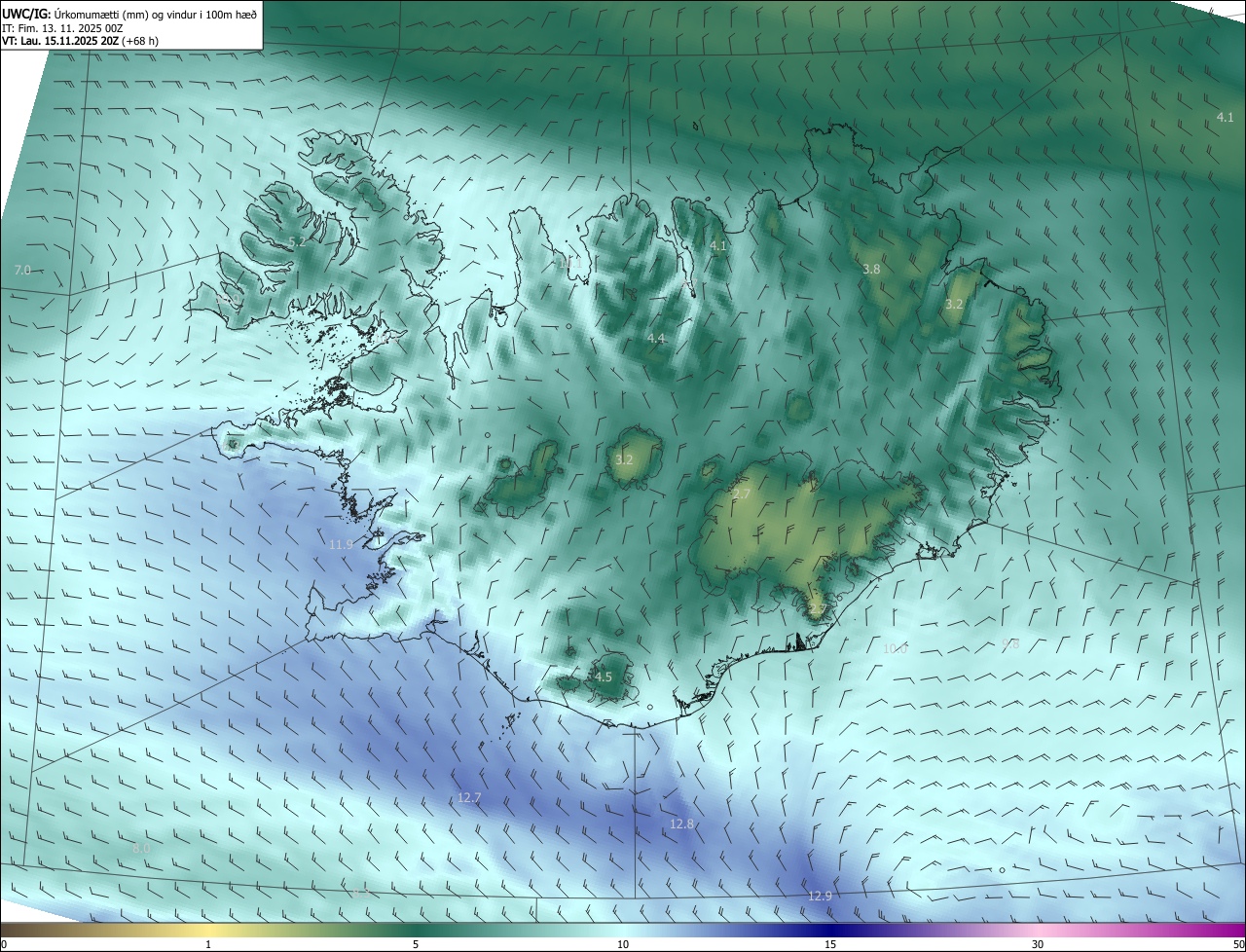Select the 9.8 value southeast of Iceland

click(x=1010, y=643)
